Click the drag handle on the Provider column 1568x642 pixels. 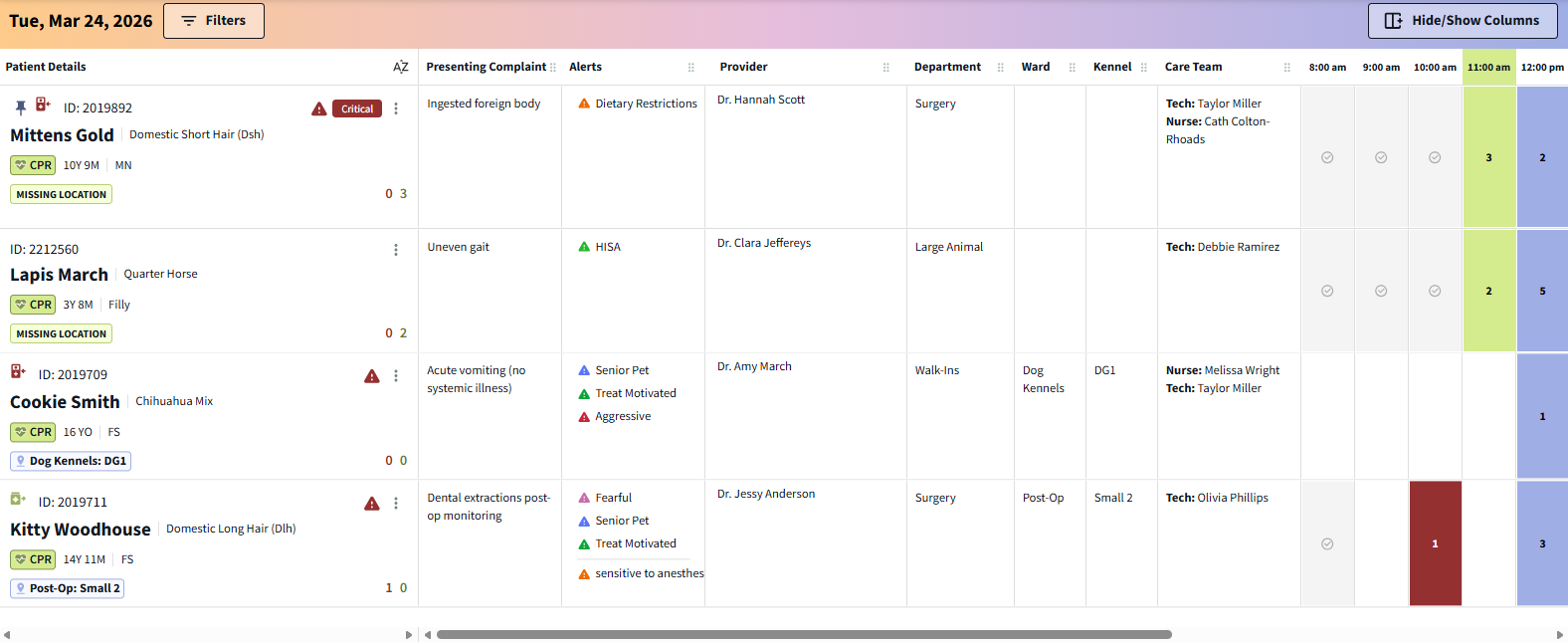pyautogui.click(x=885, y=68)
